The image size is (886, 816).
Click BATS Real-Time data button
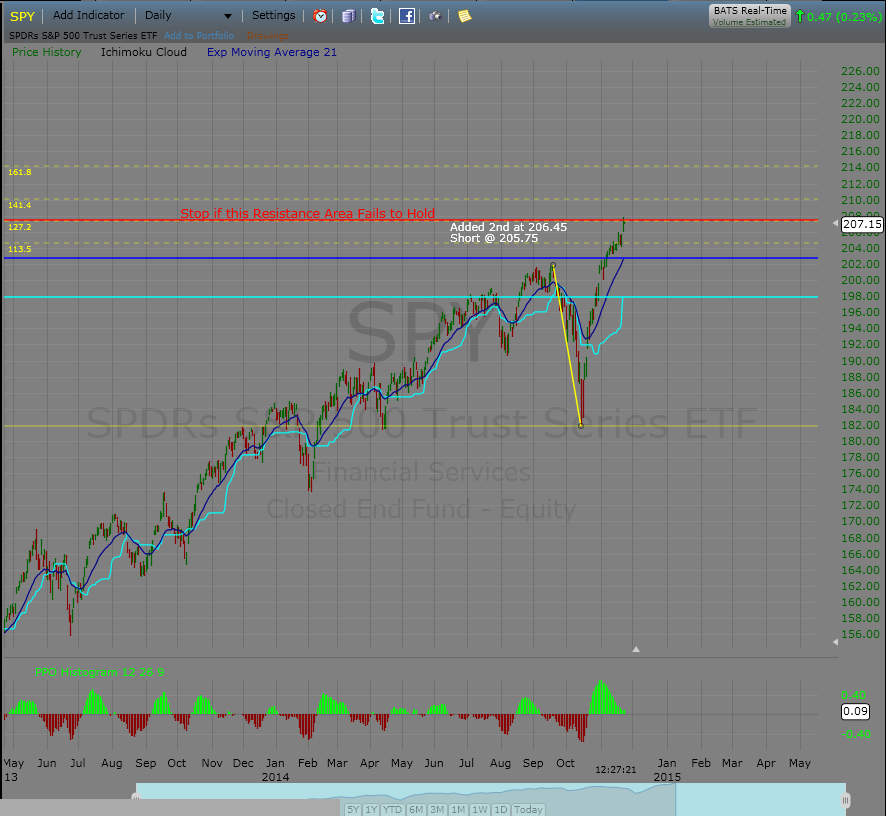tap(750, 16)
